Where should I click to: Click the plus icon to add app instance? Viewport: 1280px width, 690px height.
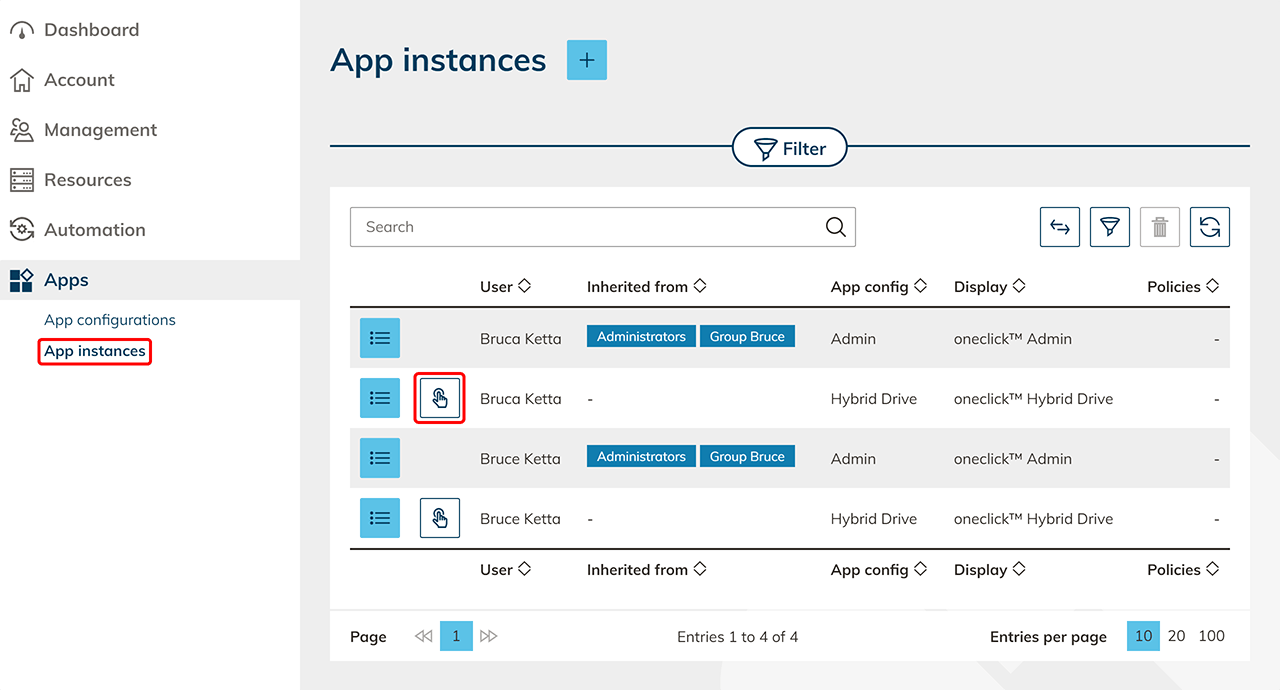tap(587, 60)
